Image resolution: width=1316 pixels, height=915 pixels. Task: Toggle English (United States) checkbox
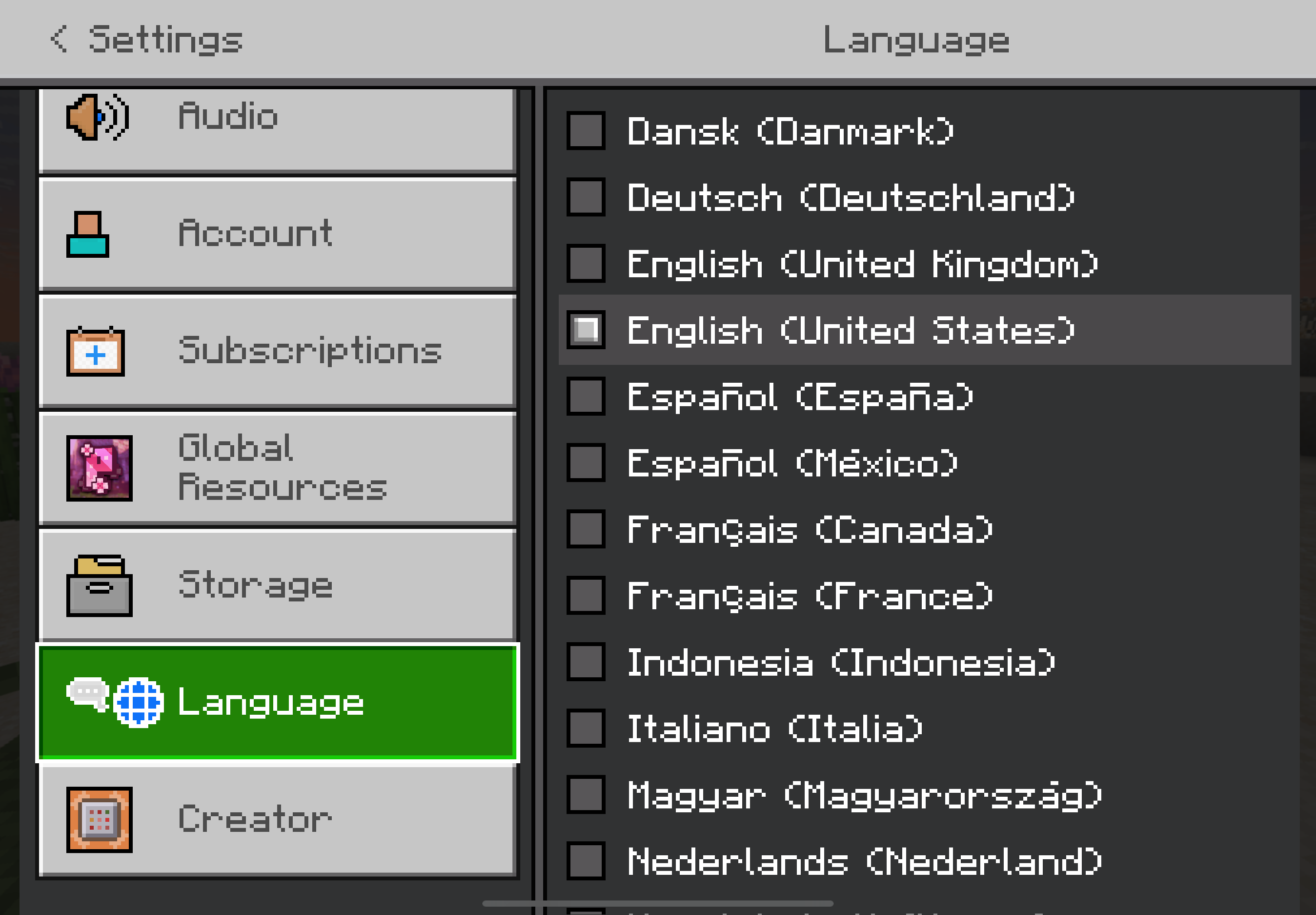tap(586, 330)
